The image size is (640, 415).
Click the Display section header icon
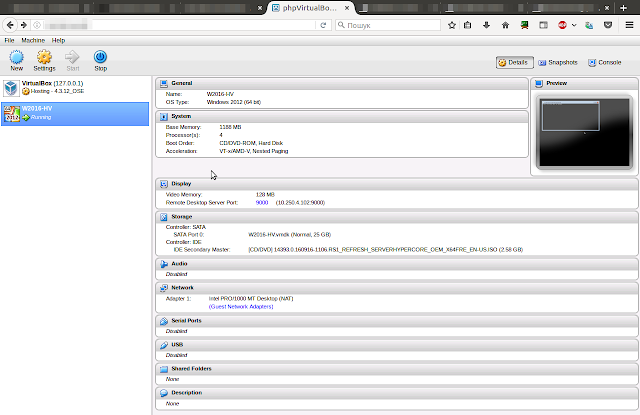[x=164, y=183]
